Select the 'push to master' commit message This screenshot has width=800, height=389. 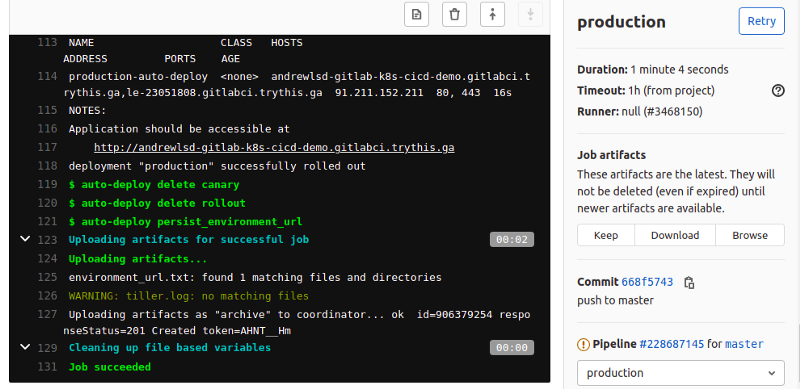[615, 300]
